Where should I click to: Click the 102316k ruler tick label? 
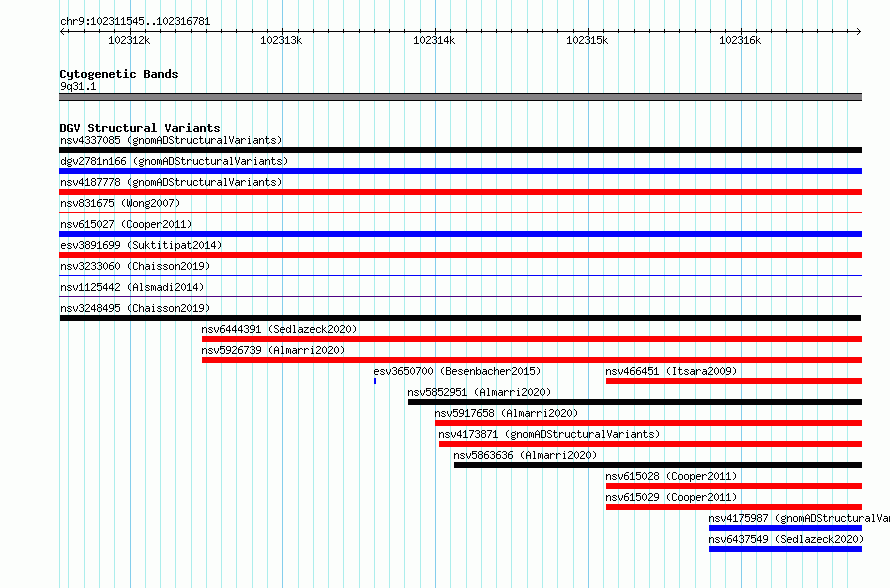(740, 40)
